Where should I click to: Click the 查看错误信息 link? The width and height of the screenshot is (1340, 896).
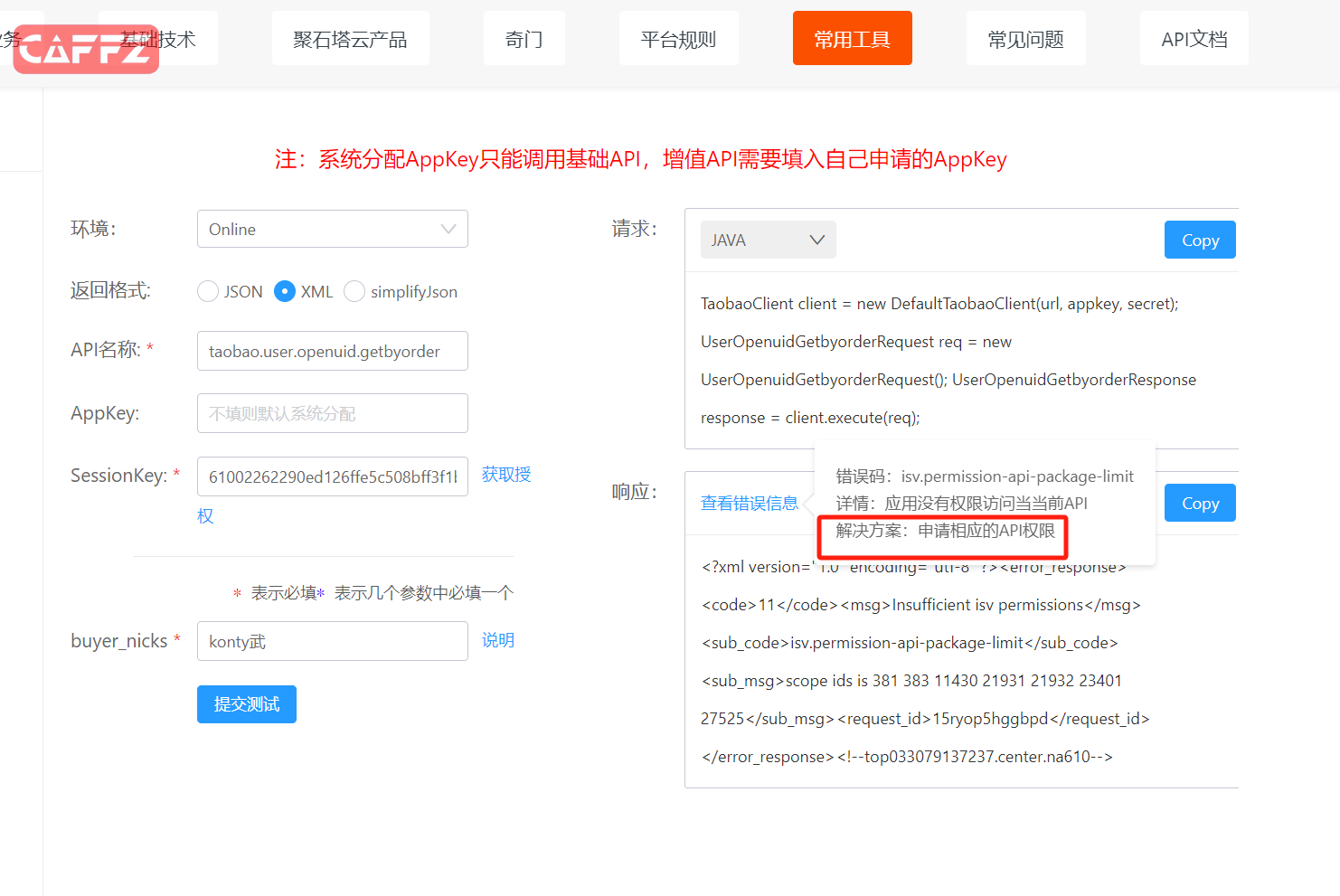click(749, 503)
